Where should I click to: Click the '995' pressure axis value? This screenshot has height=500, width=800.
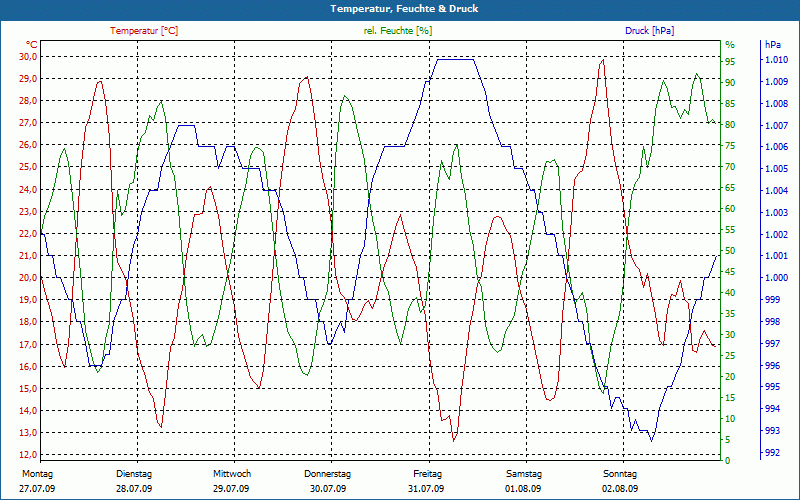[x=771, y=387]
